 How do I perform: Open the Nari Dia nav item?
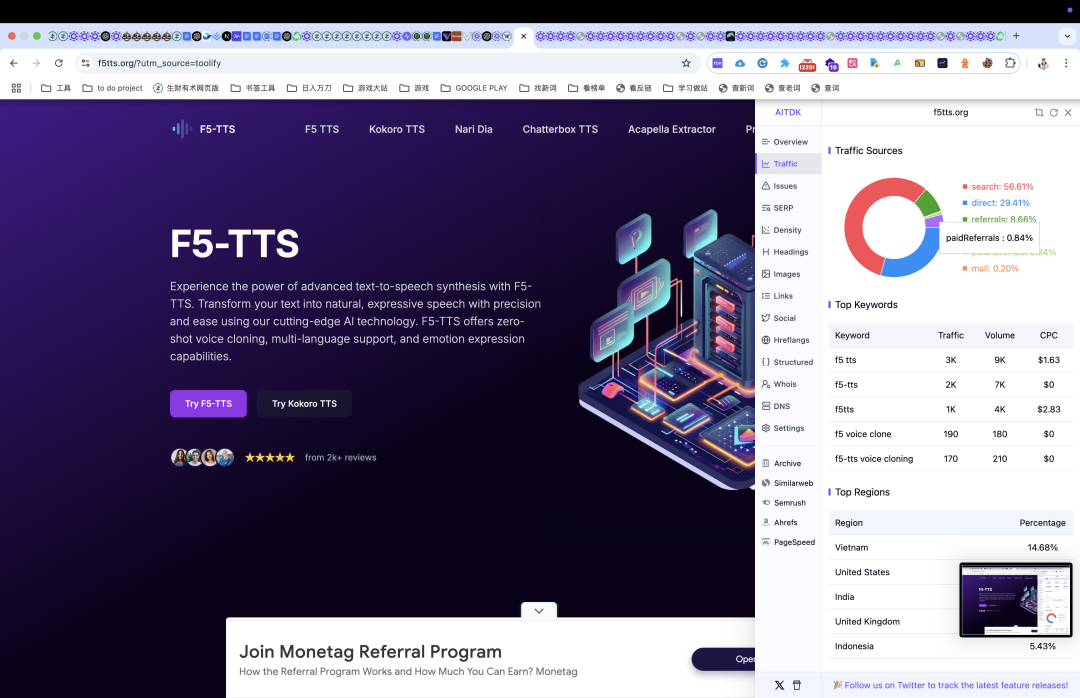[x=473, y=129]
